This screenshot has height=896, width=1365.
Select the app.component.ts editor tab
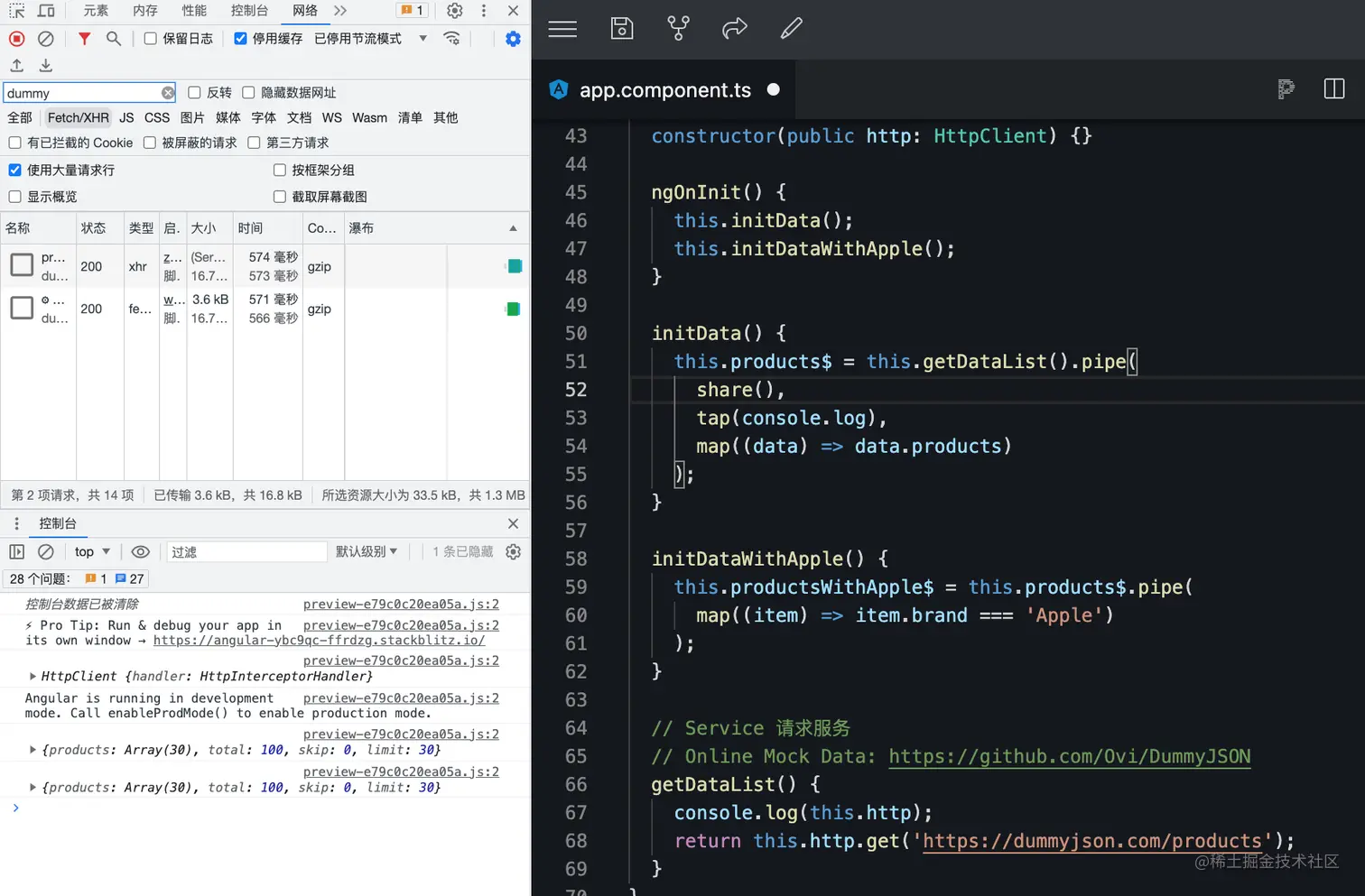664,90
